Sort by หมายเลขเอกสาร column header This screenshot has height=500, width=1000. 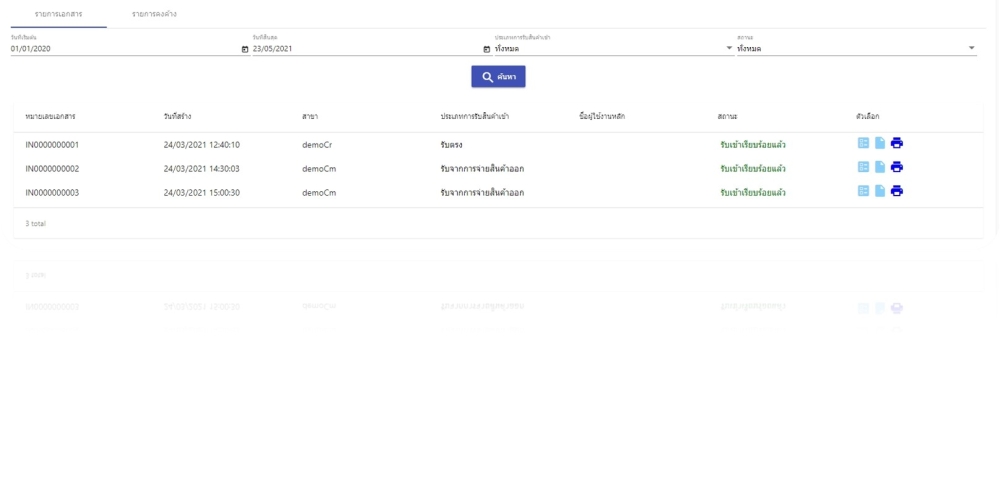pyautogui.click(x=52, y=117)
